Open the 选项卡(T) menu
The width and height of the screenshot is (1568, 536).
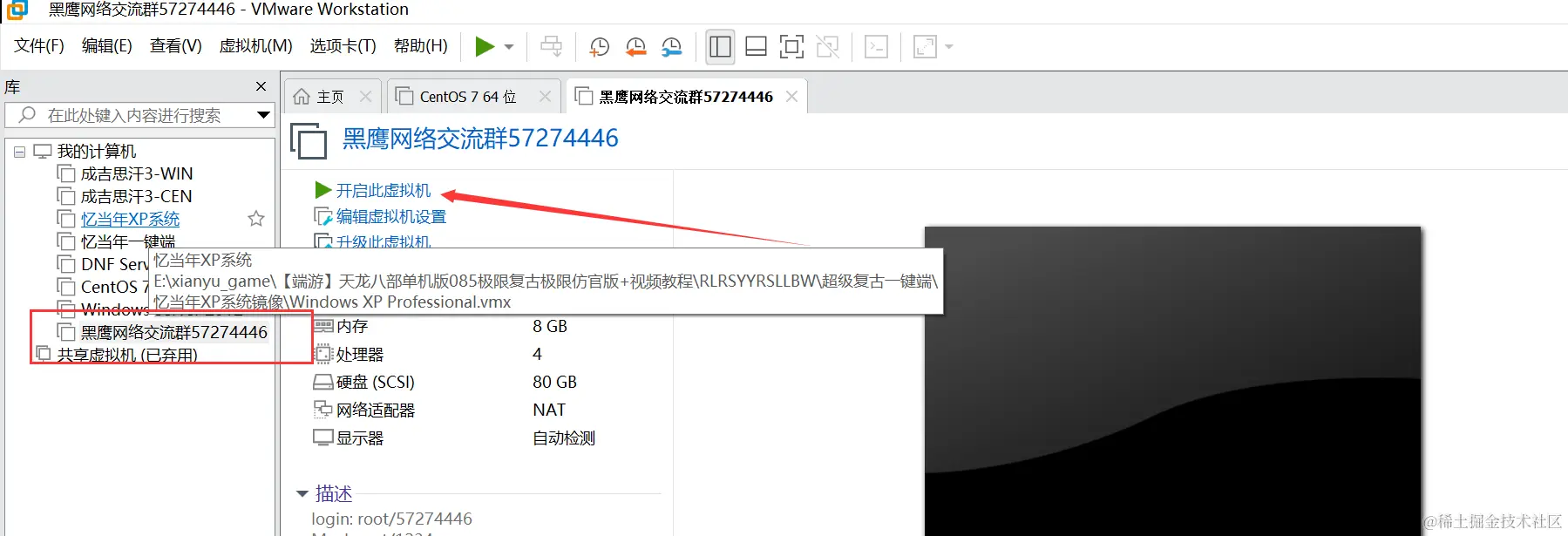click(x=343, y=46)
